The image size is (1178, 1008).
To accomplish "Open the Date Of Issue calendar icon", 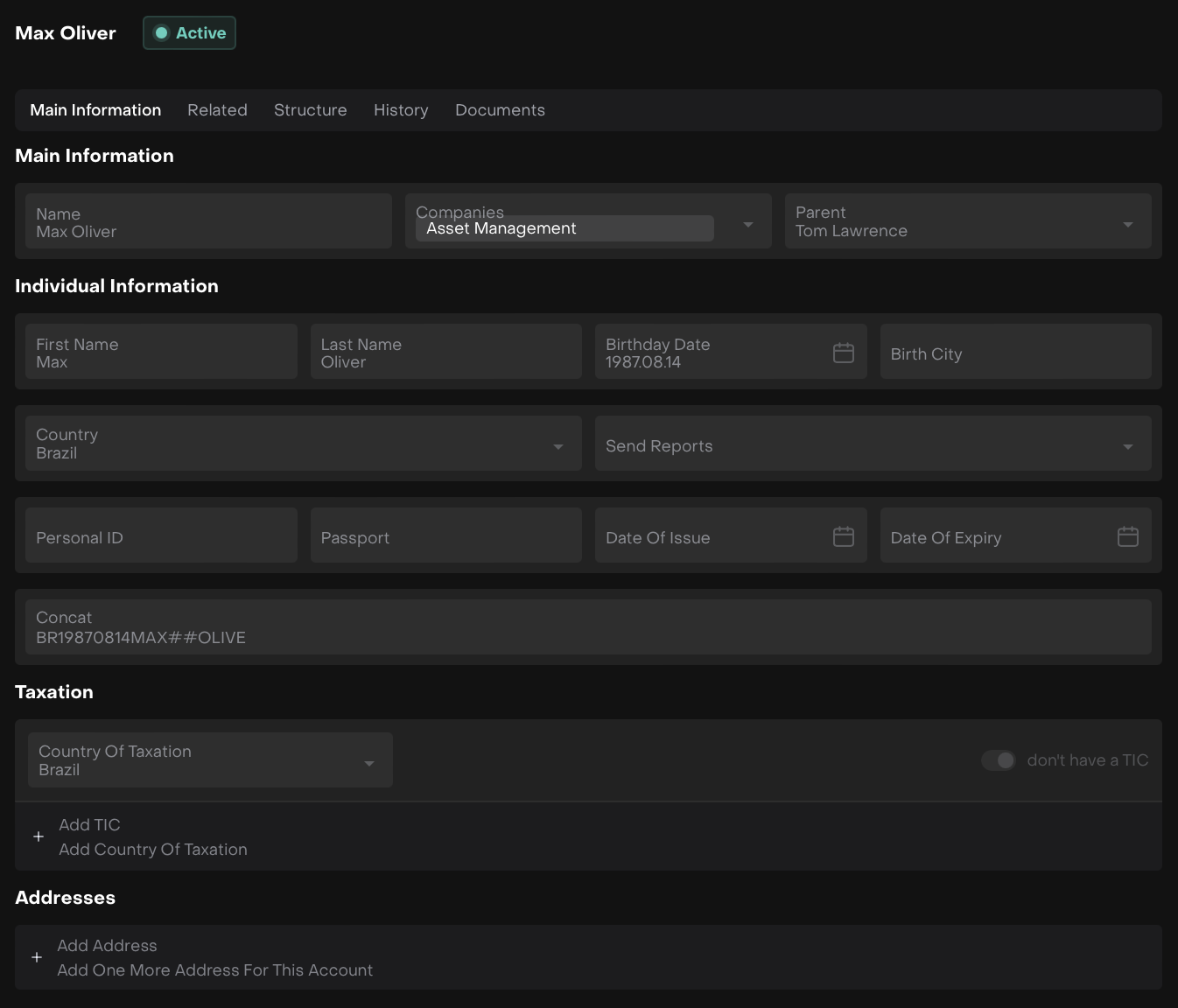I will pyautogui.click(x=843, y=536).
